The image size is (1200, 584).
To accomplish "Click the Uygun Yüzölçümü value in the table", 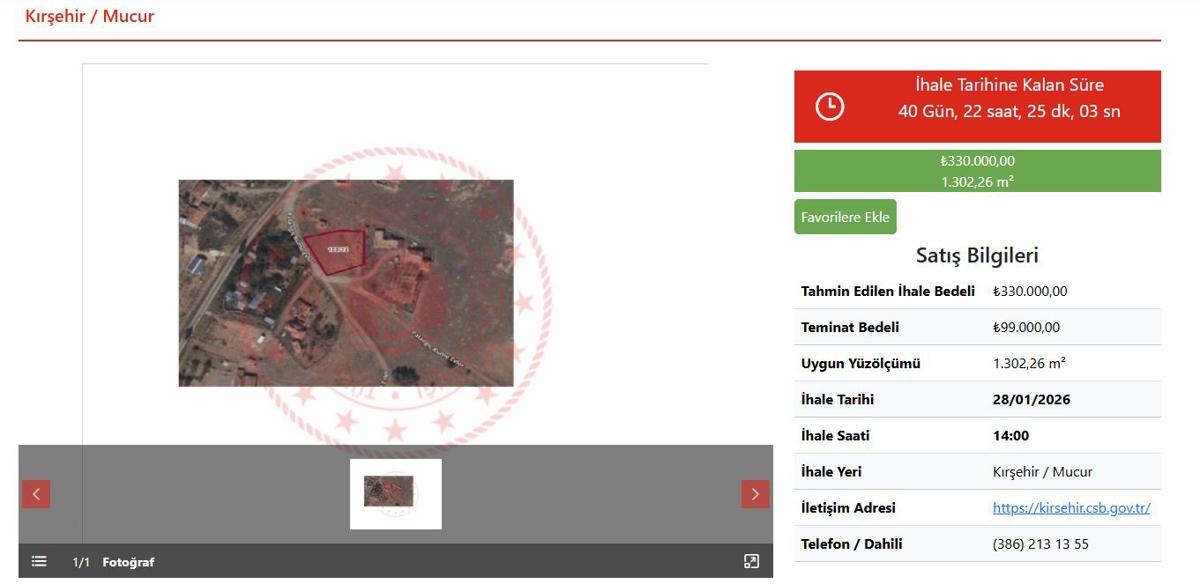I will (x=1029, y=364).
